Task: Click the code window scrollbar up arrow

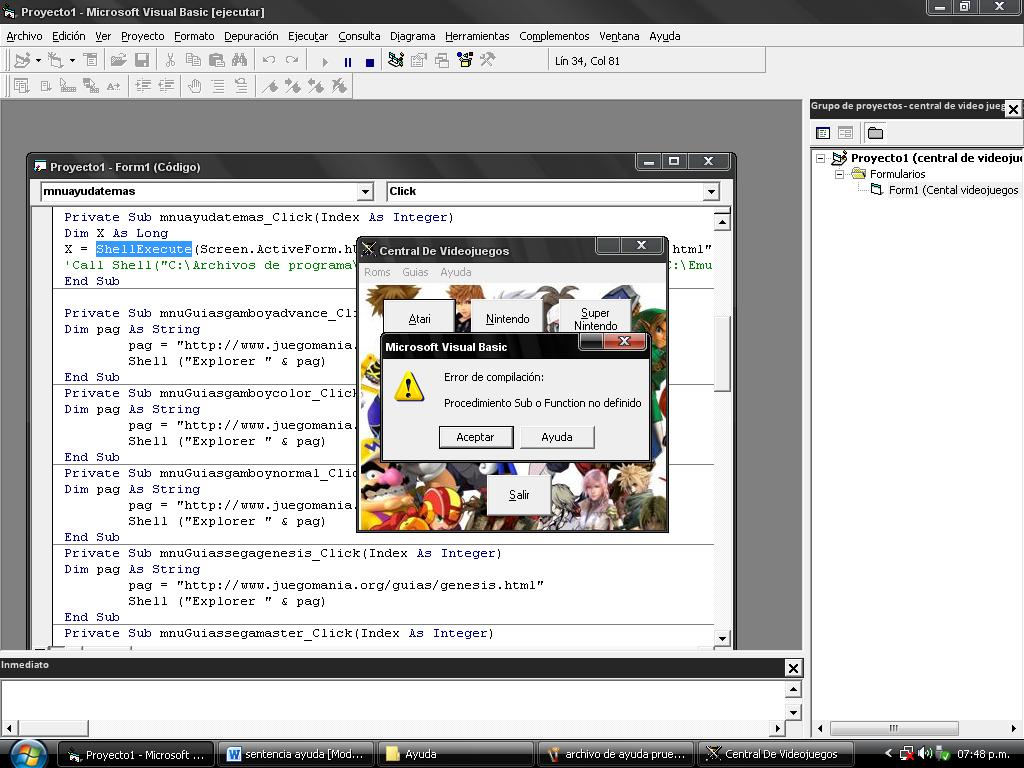Action: pos(722,223)
